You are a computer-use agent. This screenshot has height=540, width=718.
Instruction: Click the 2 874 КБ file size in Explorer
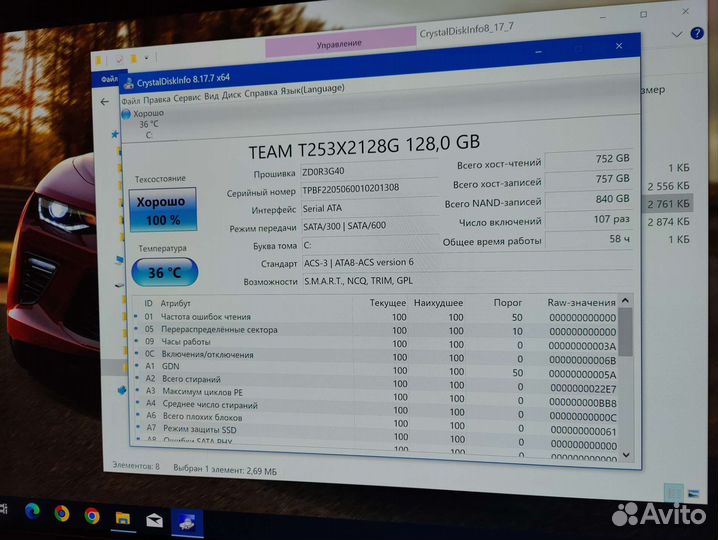[x=668, y=222]
